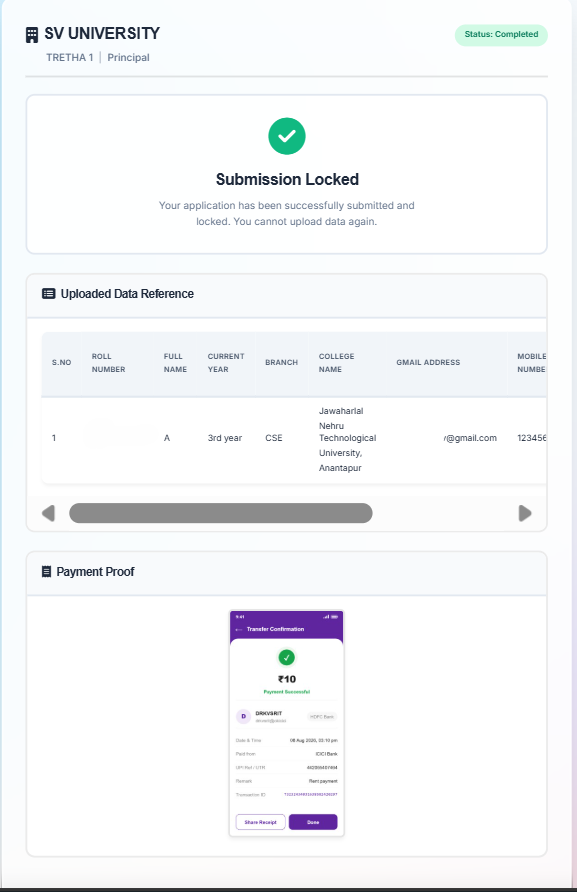The width and height of the screenshot is (577, 892).
Task: Click the purple D avatar in the receipt
Action: (244, 716)
